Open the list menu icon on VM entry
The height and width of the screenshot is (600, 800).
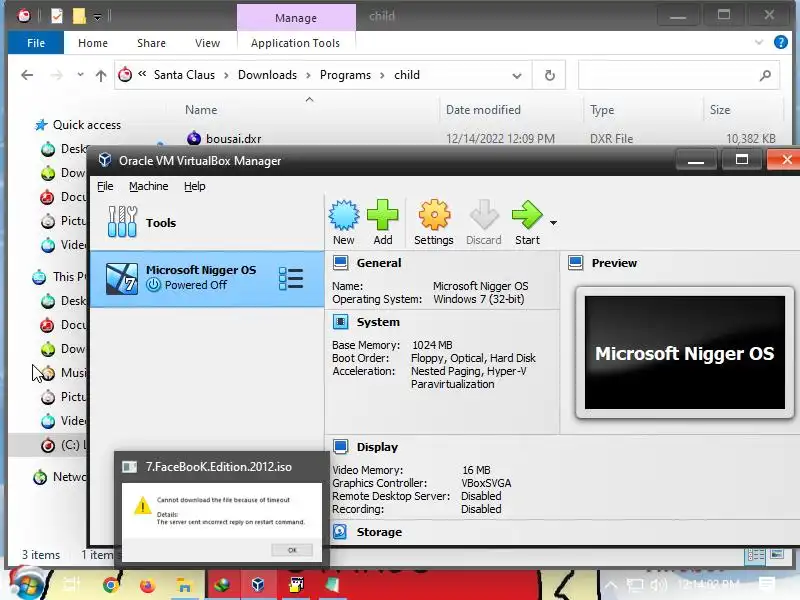[291, 279]
